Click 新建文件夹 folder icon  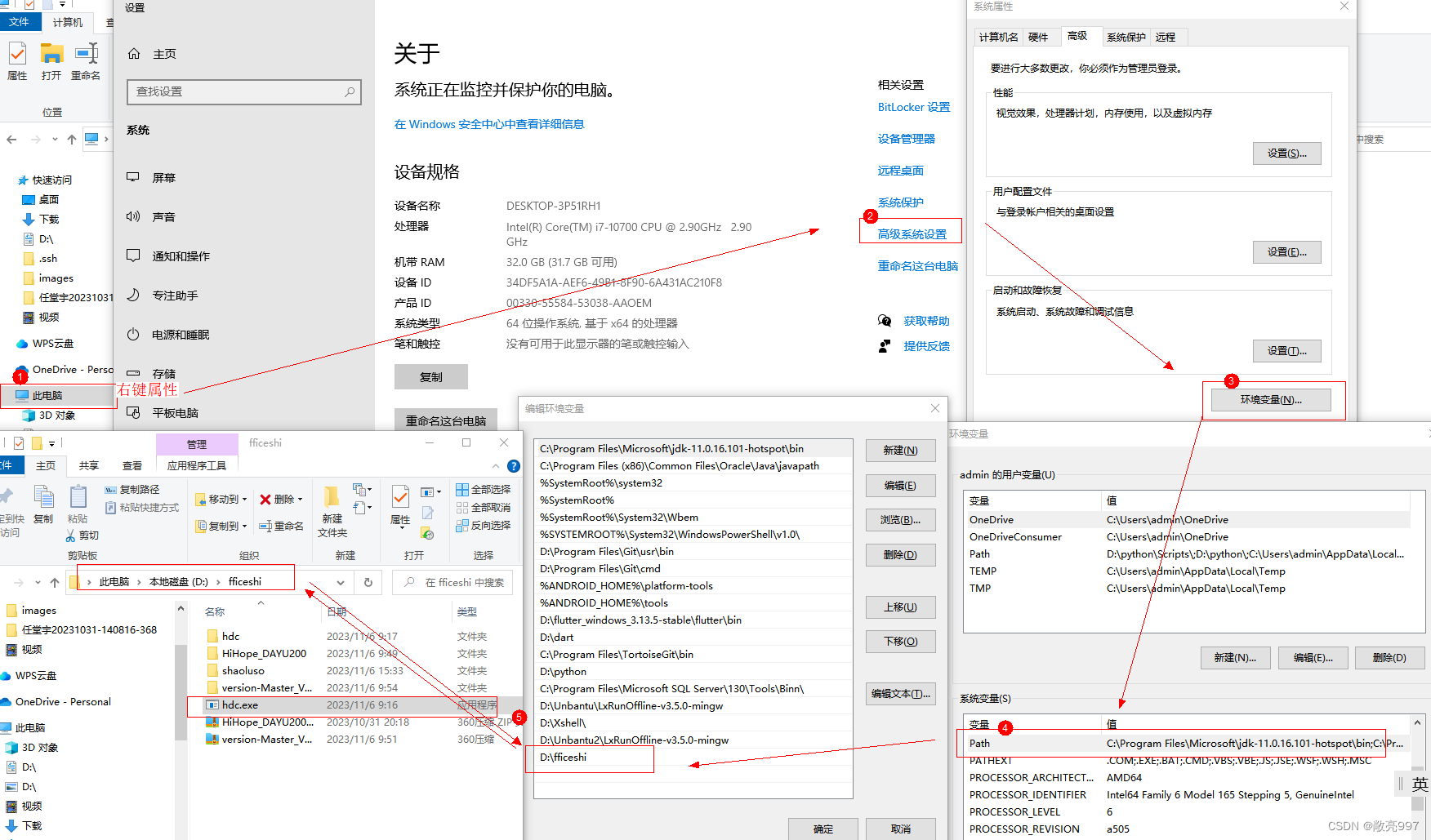click(332, 497)
